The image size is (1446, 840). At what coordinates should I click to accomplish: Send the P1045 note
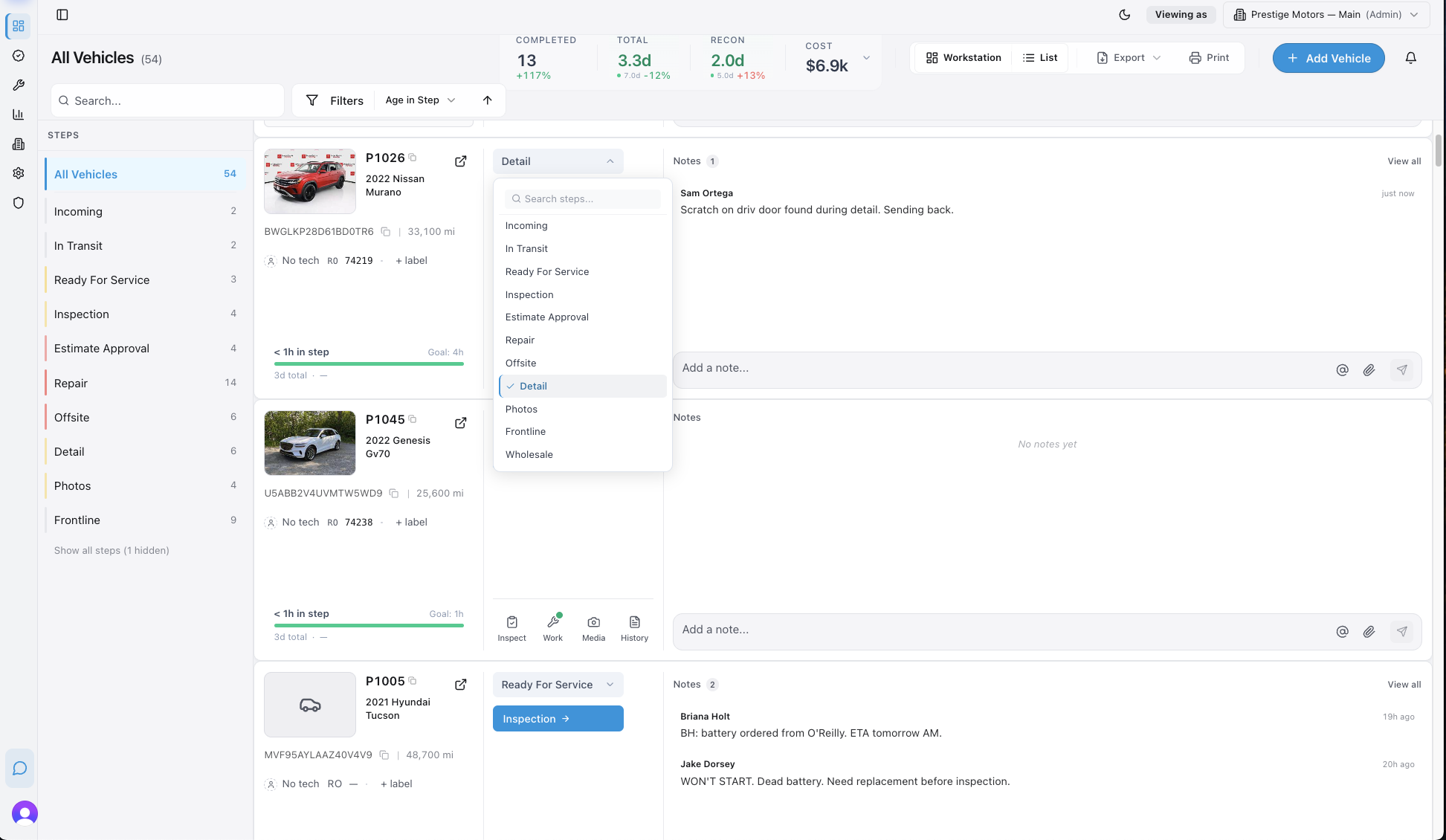(x=1401, y=632)
